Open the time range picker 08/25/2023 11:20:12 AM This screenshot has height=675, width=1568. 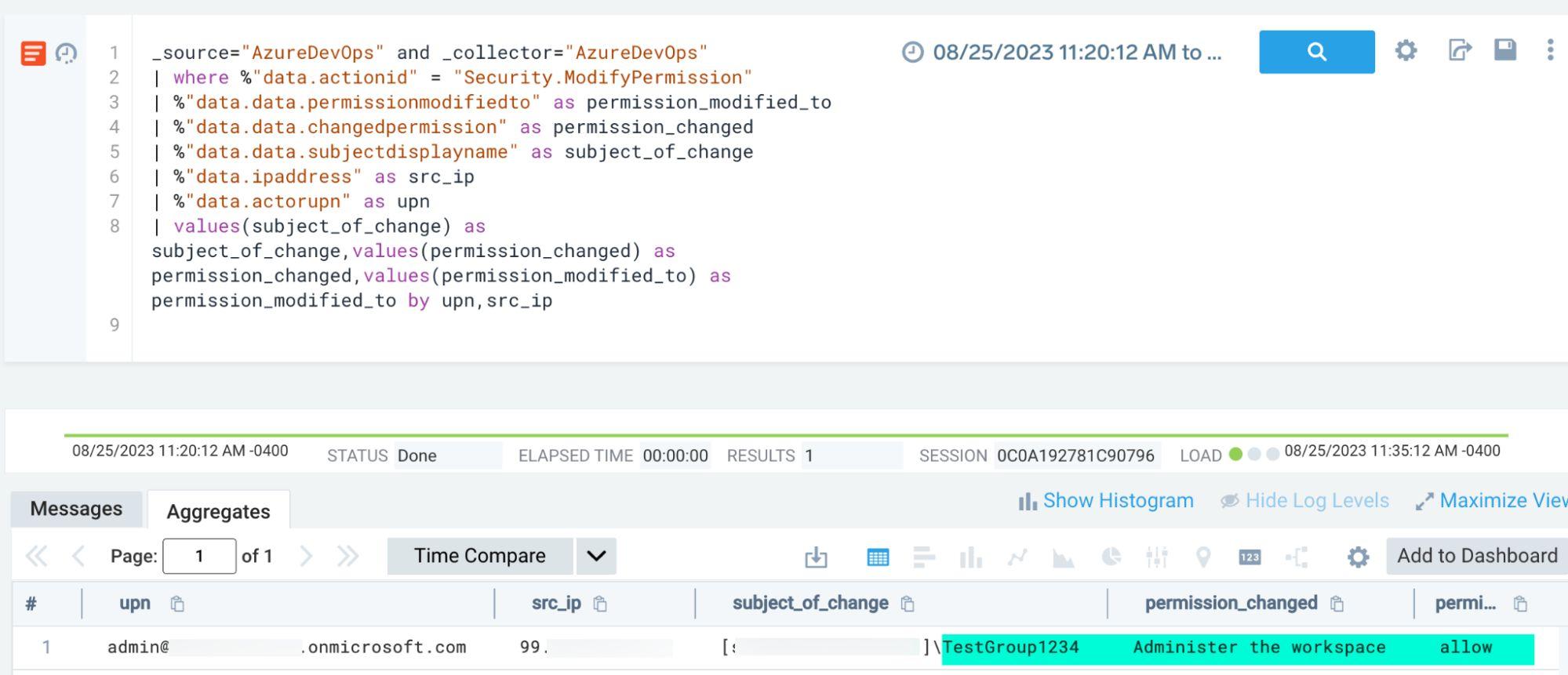coord(1061,53)
